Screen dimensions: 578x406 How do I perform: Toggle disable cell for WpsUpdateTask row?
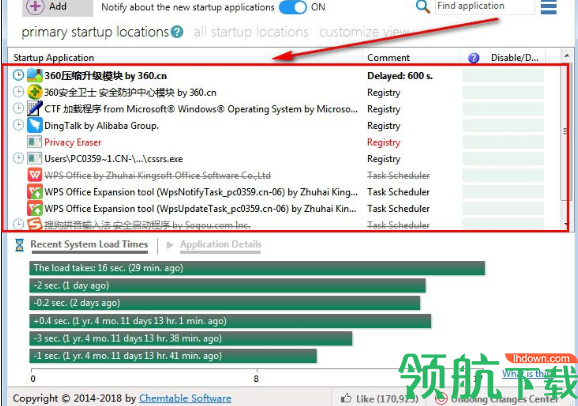[x=503, y=208]
